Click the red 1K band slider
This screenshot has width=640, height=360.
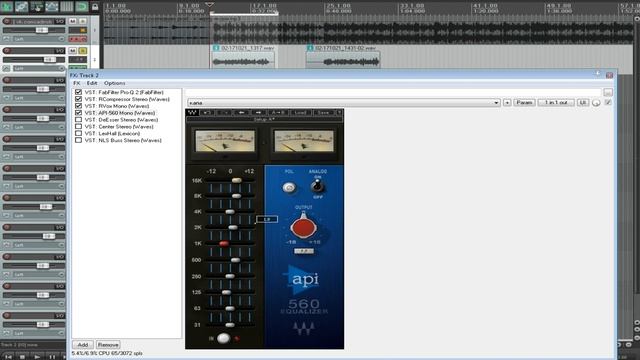tap(224, 244)
